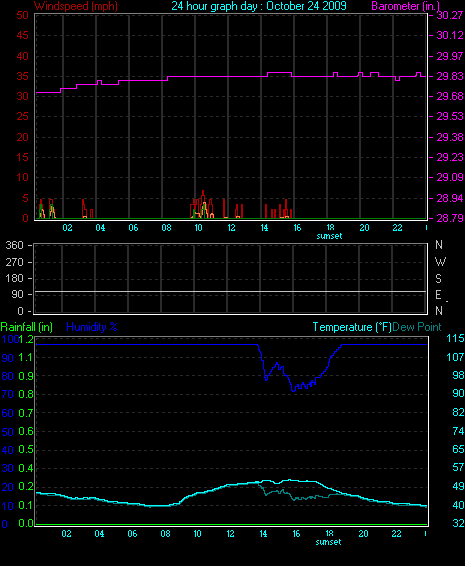Click the Barometer (in.) axis title
The image size is (465, 566).
coord(405,6)
